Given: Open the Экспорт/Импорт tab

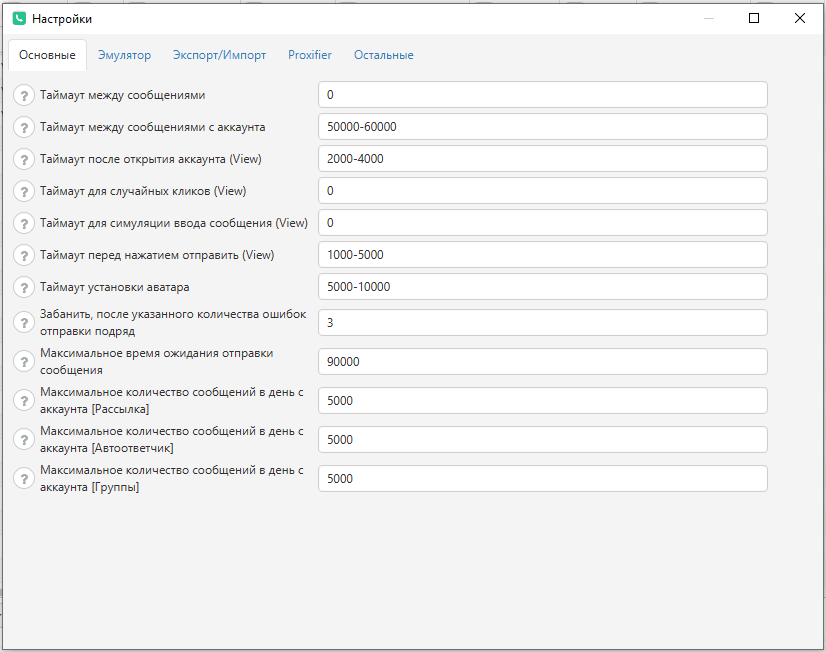Looking at the screenshot, I should (219, 55).
